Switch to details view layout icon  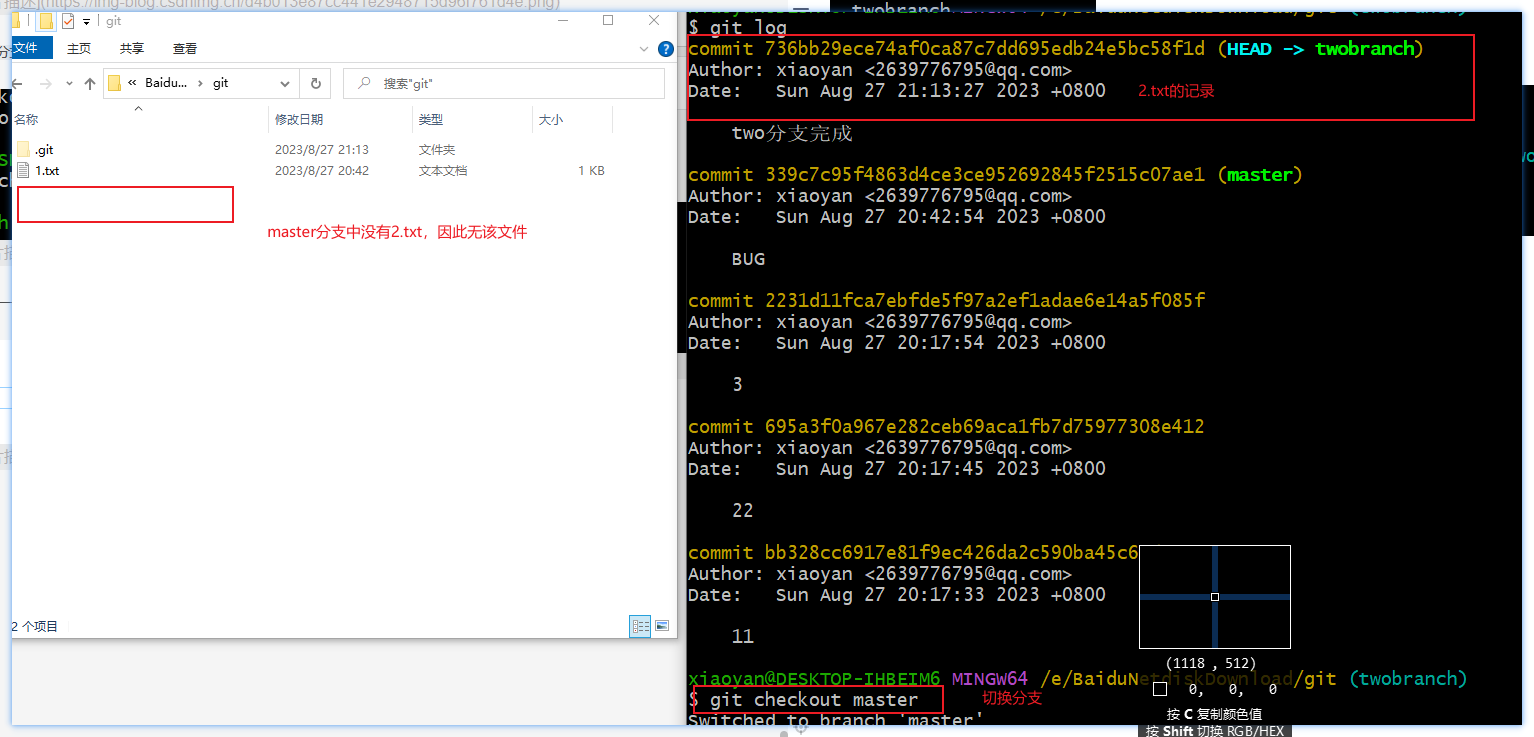coord(640,626)
